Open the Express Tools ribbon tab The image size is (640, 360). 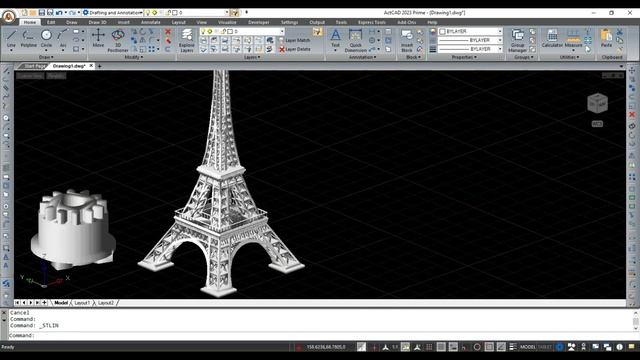(x=372, y=22)
